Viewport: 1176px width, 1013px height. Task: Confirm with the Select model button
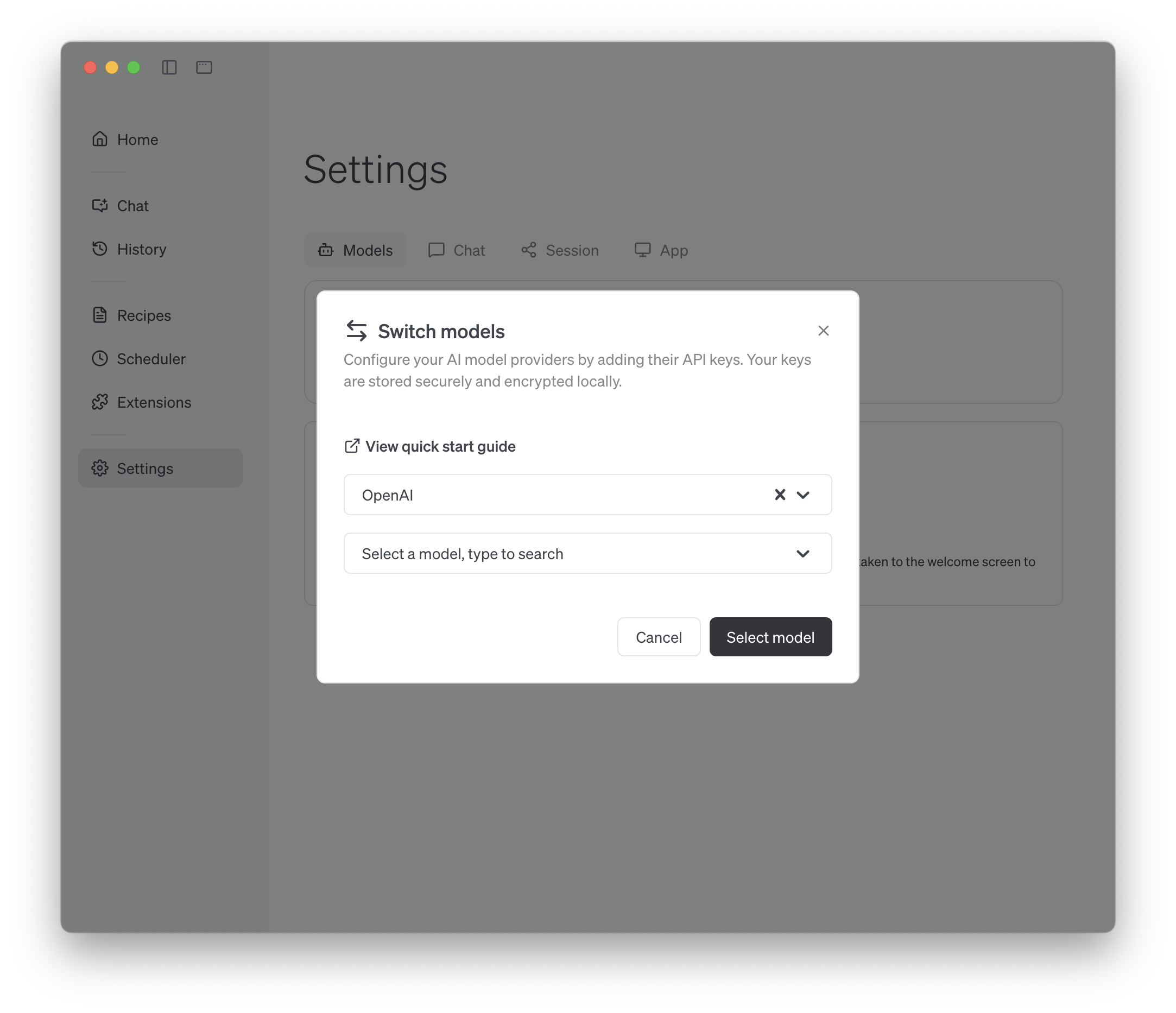770,637
